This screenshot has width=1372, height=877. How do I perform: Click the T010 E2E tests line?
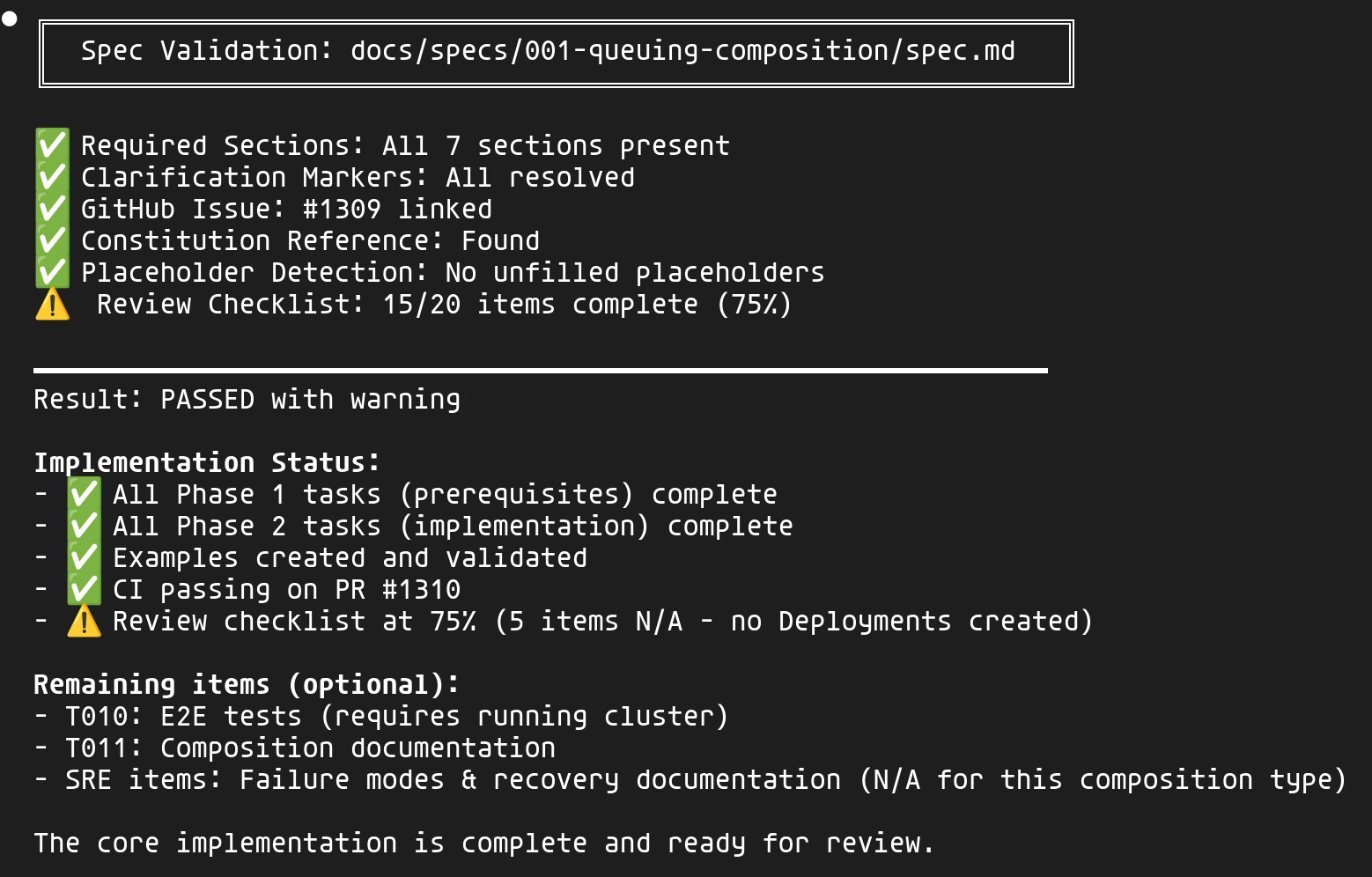pos(396,717)
